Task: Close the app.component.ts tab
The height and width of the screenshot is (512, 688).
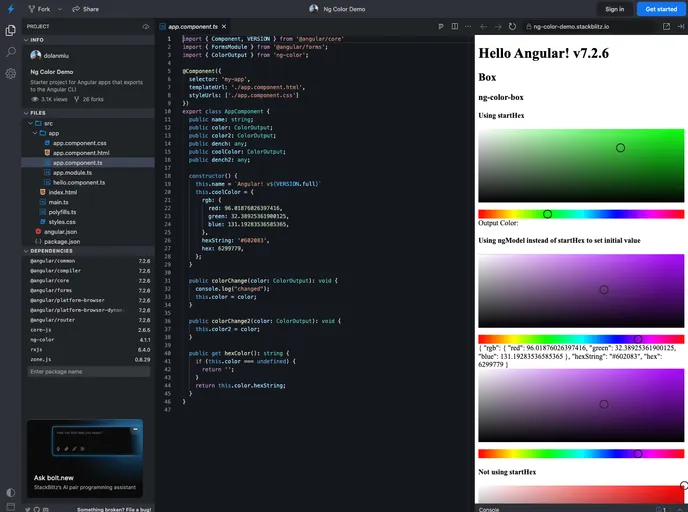Action: pos(224,27)
